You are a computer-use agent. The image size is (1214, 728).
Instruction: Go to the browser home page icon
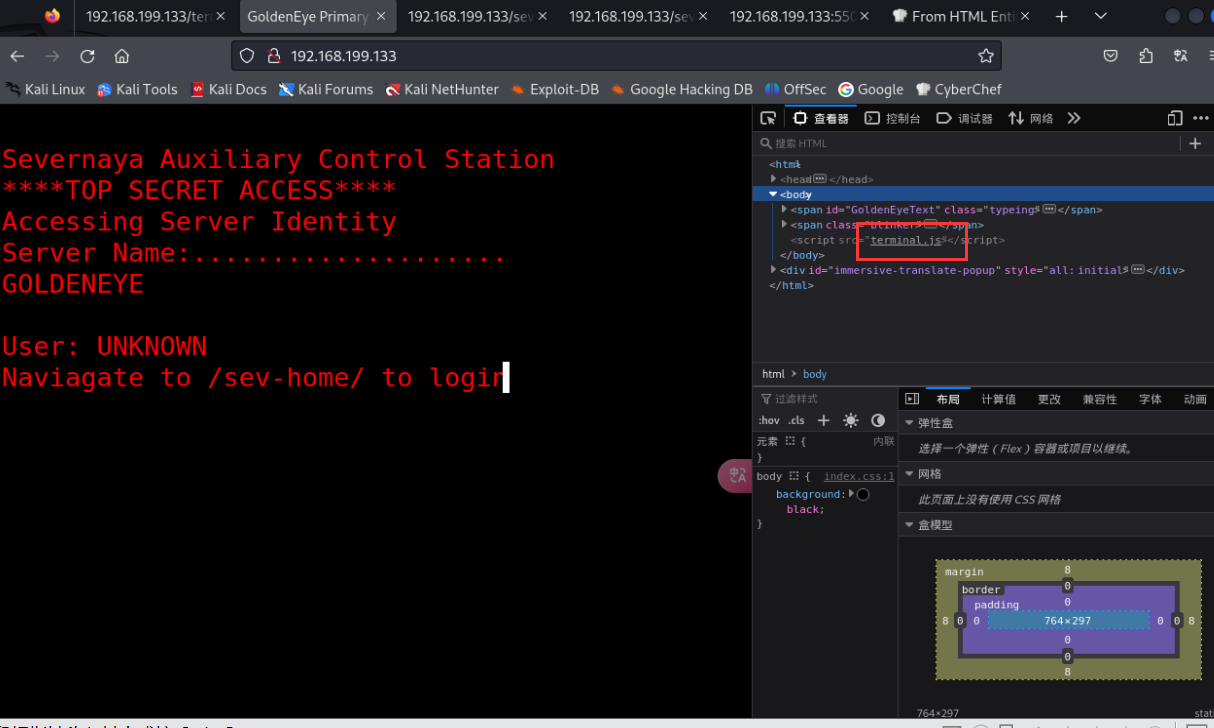tap(122, 56)
